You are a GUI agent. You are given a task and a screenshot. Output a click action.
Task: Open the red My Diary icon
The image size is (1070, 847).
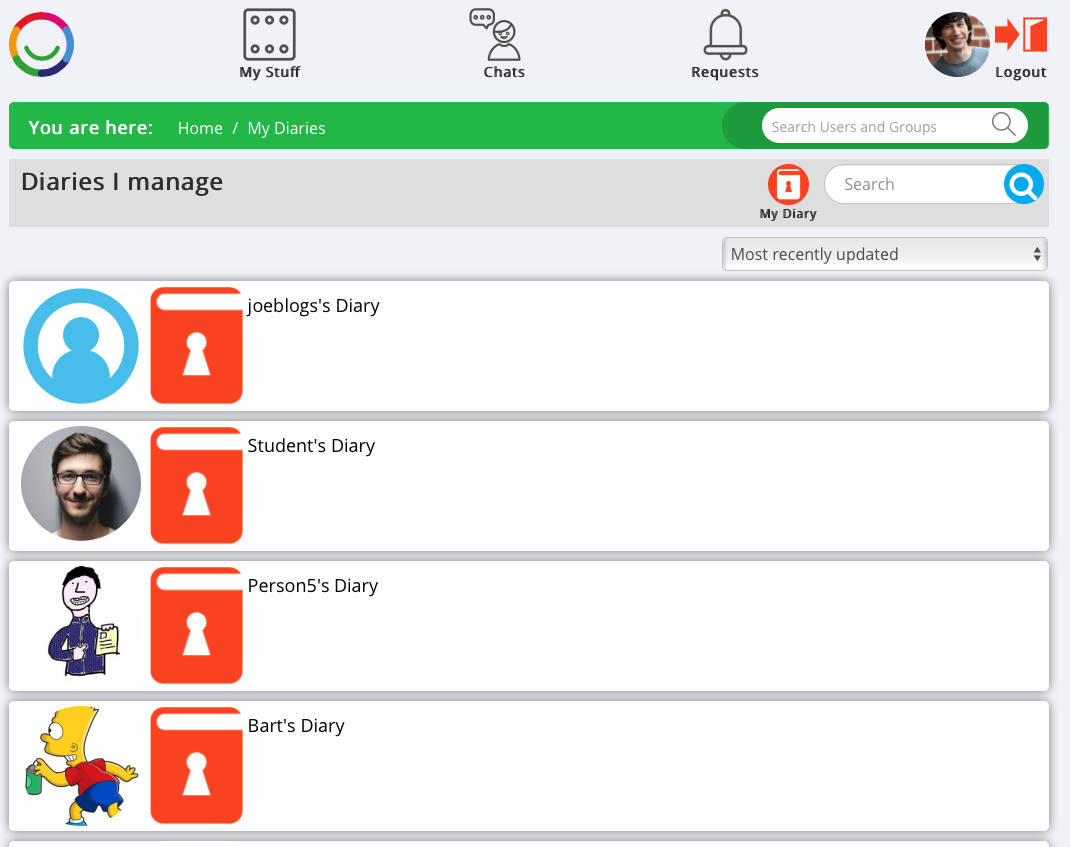[788, 184]
